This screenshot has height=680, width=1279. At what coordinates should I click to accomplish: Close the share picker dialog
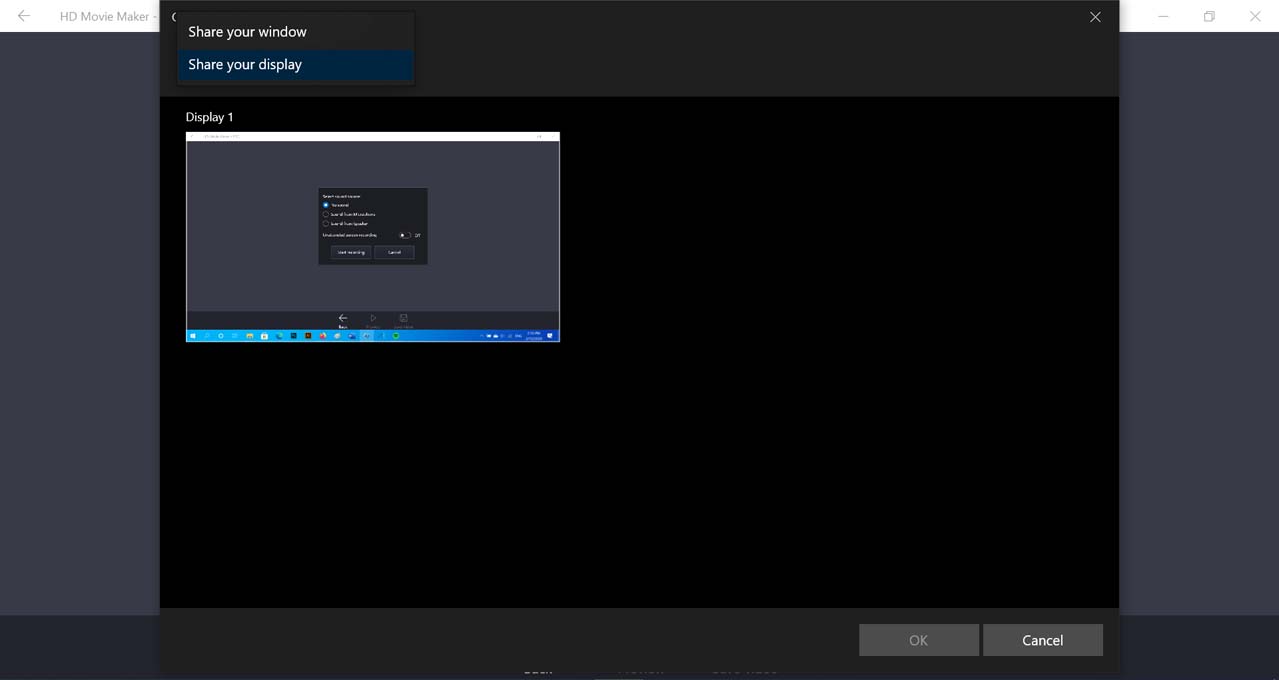click(1095, 17)
